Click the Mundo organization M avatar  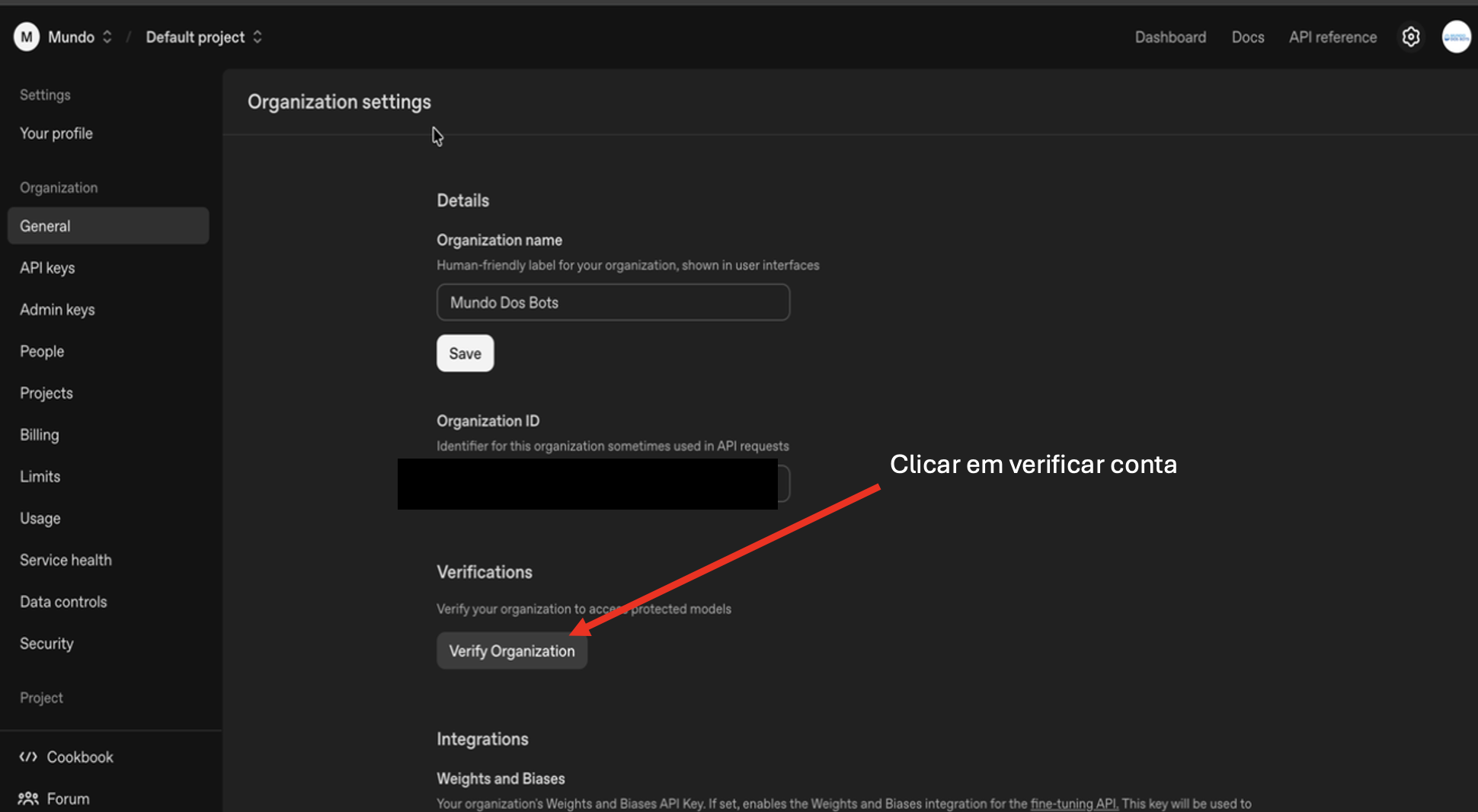point(27,37)
